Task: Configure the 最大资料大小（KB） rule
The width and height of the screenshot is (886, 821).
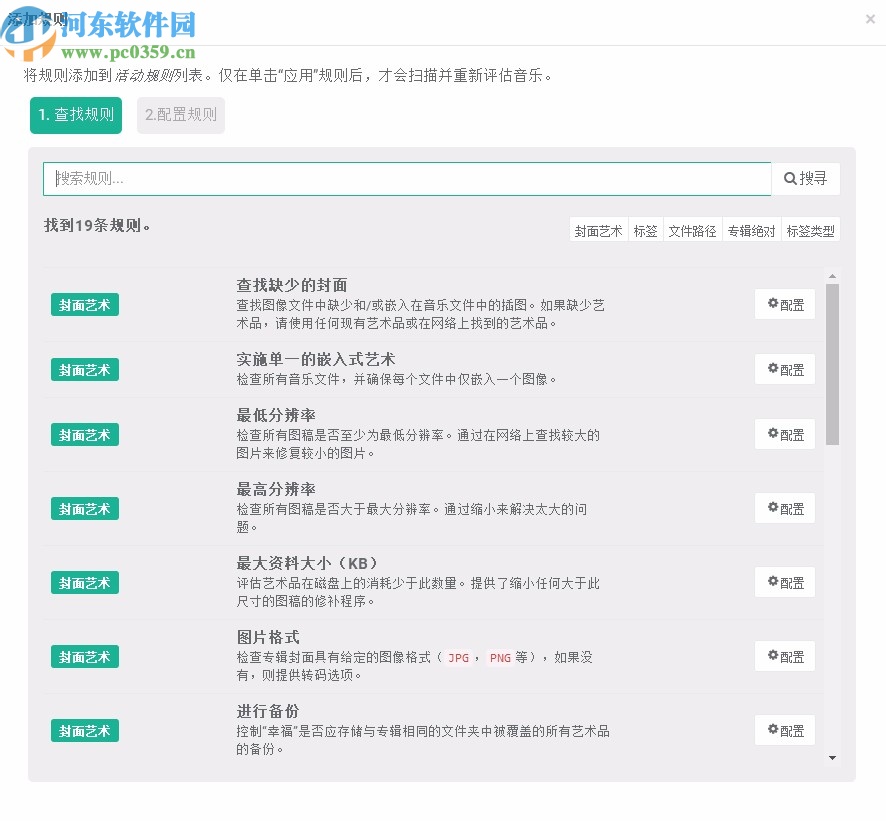Action: point(785,583)
